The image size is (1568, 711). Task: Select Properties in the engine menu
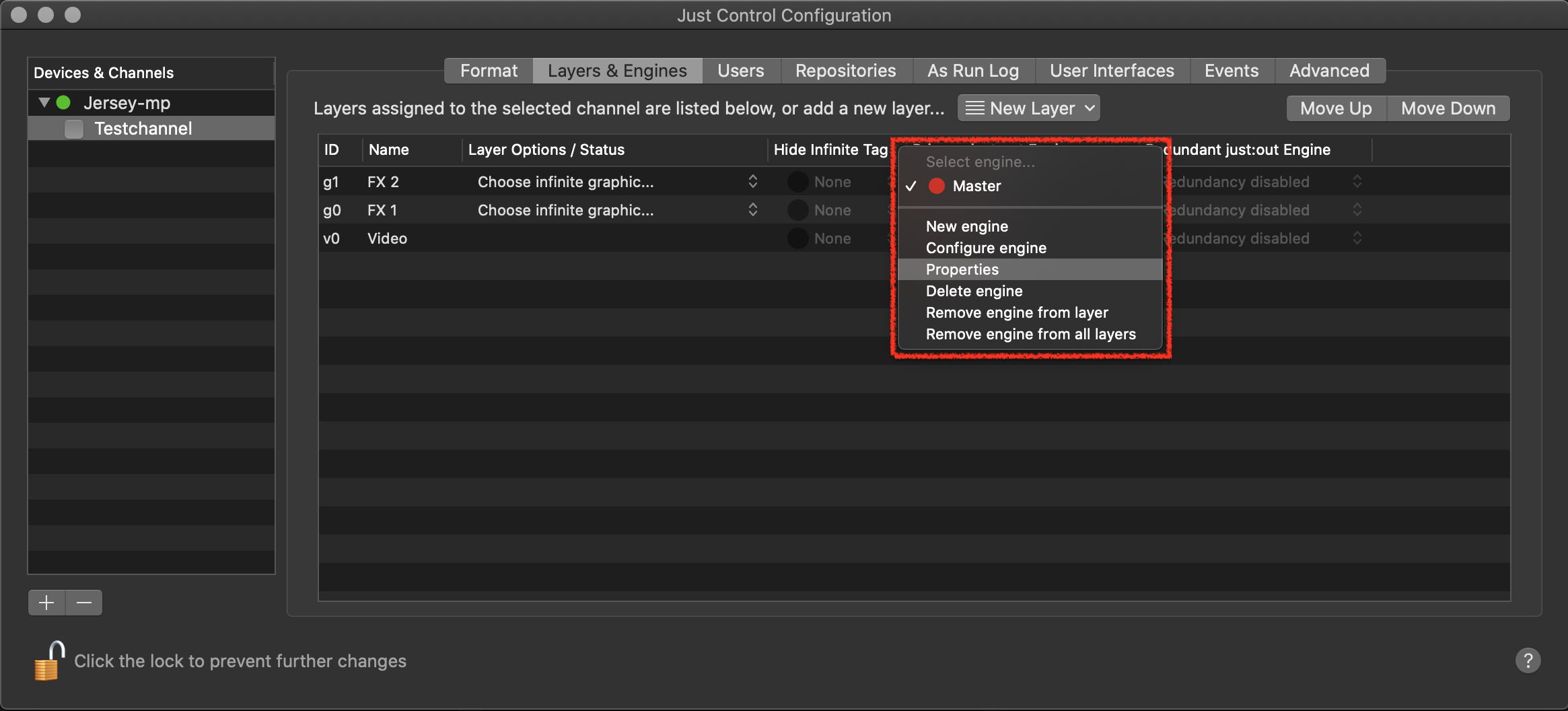1030,269
